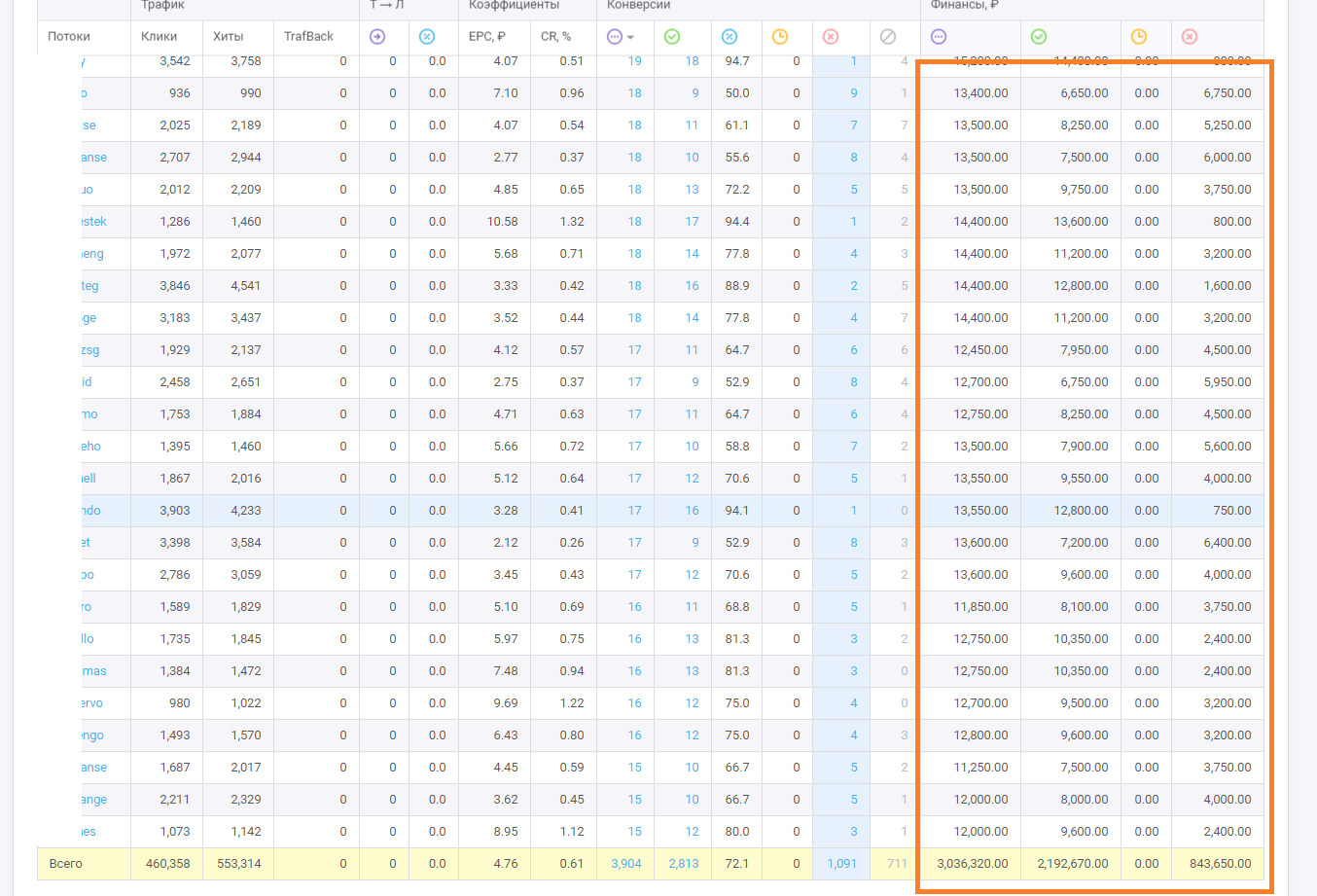
Task: Sort by approved finances green check icon
Action: [x=1039, y=37]
